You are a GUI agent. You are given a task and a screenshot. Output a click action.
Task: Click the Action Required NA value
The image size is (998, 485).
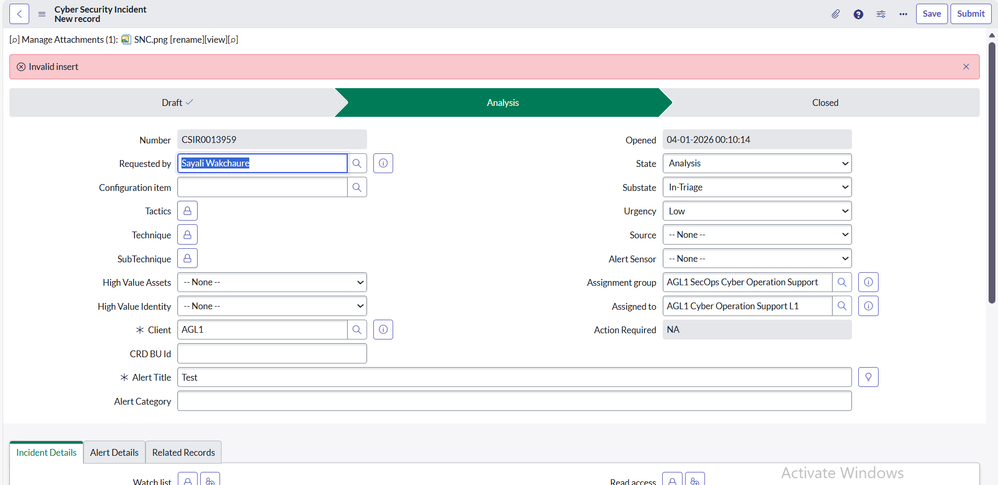[757, 330]
